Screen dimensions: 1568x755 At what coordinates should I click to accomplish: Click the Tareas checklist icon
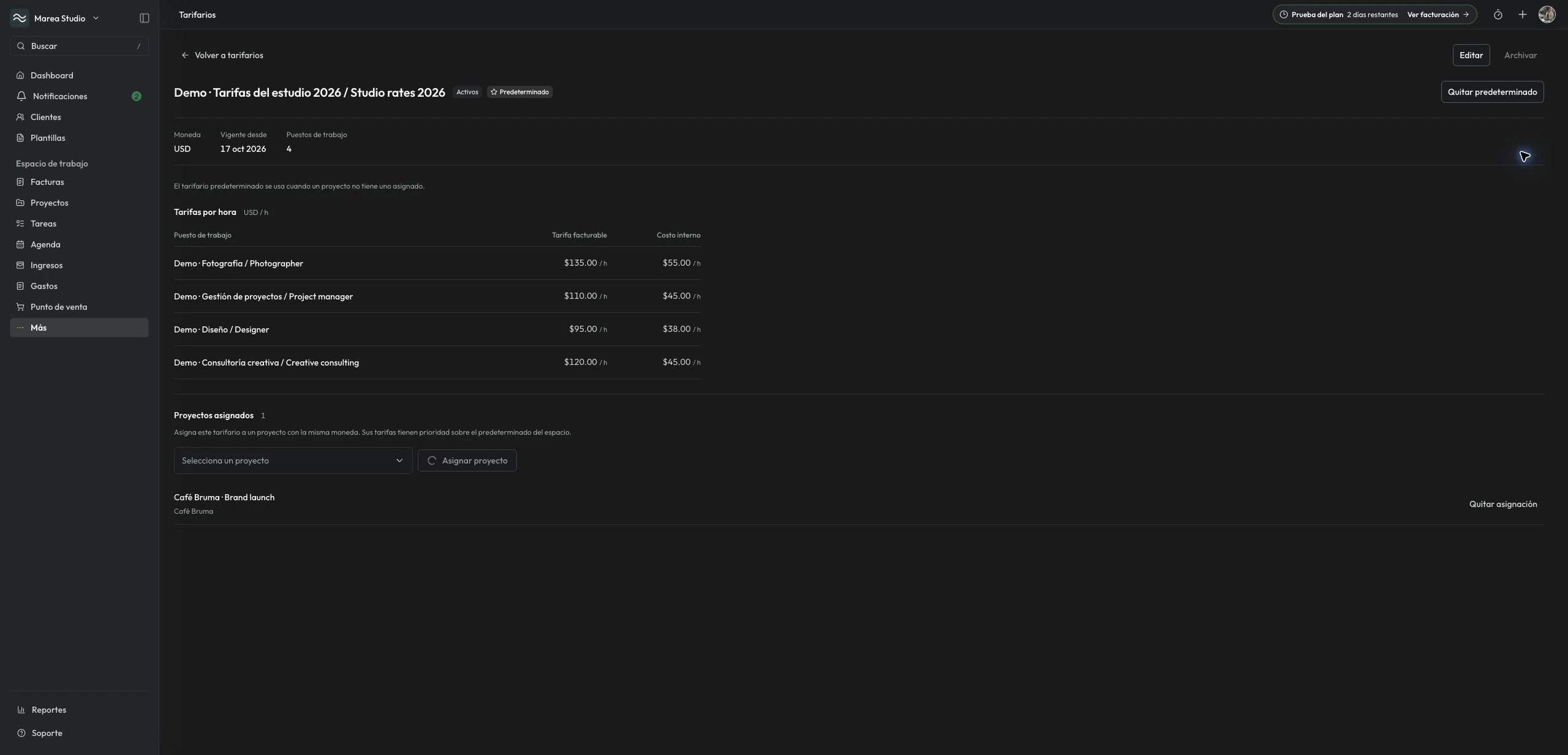[x=20, y=223]
